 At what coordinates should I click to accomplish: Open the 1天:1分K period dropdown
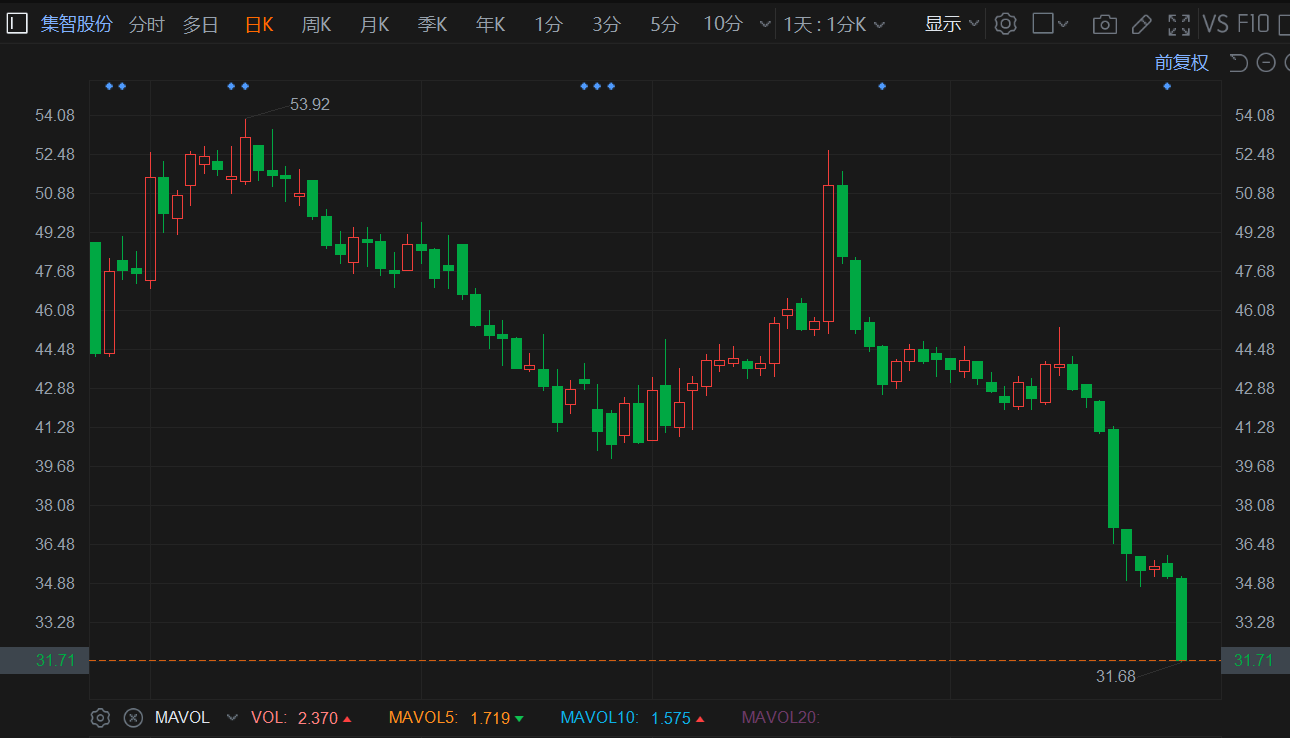834,24
